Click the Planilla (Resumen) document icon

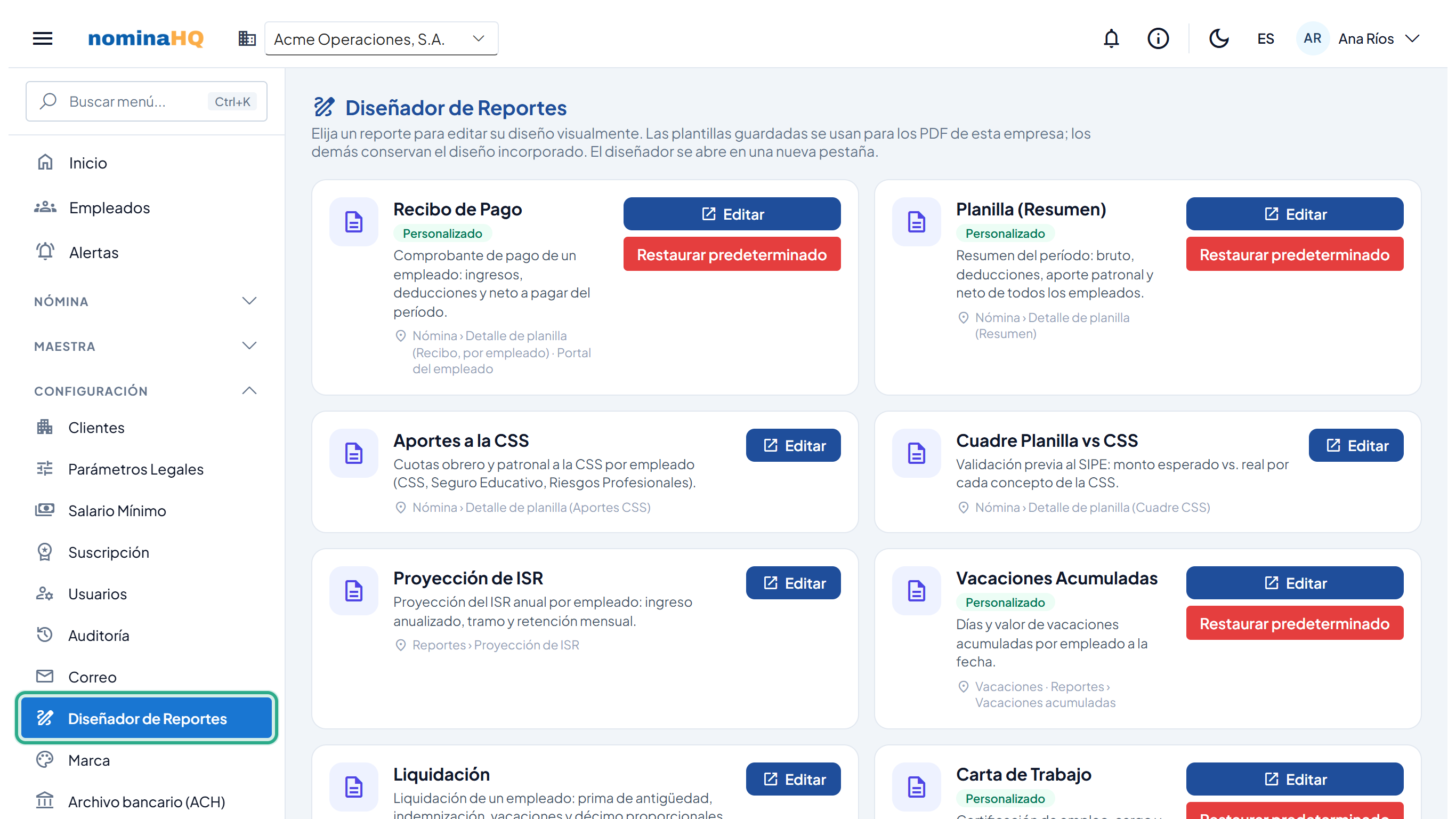tap(916, 222)
